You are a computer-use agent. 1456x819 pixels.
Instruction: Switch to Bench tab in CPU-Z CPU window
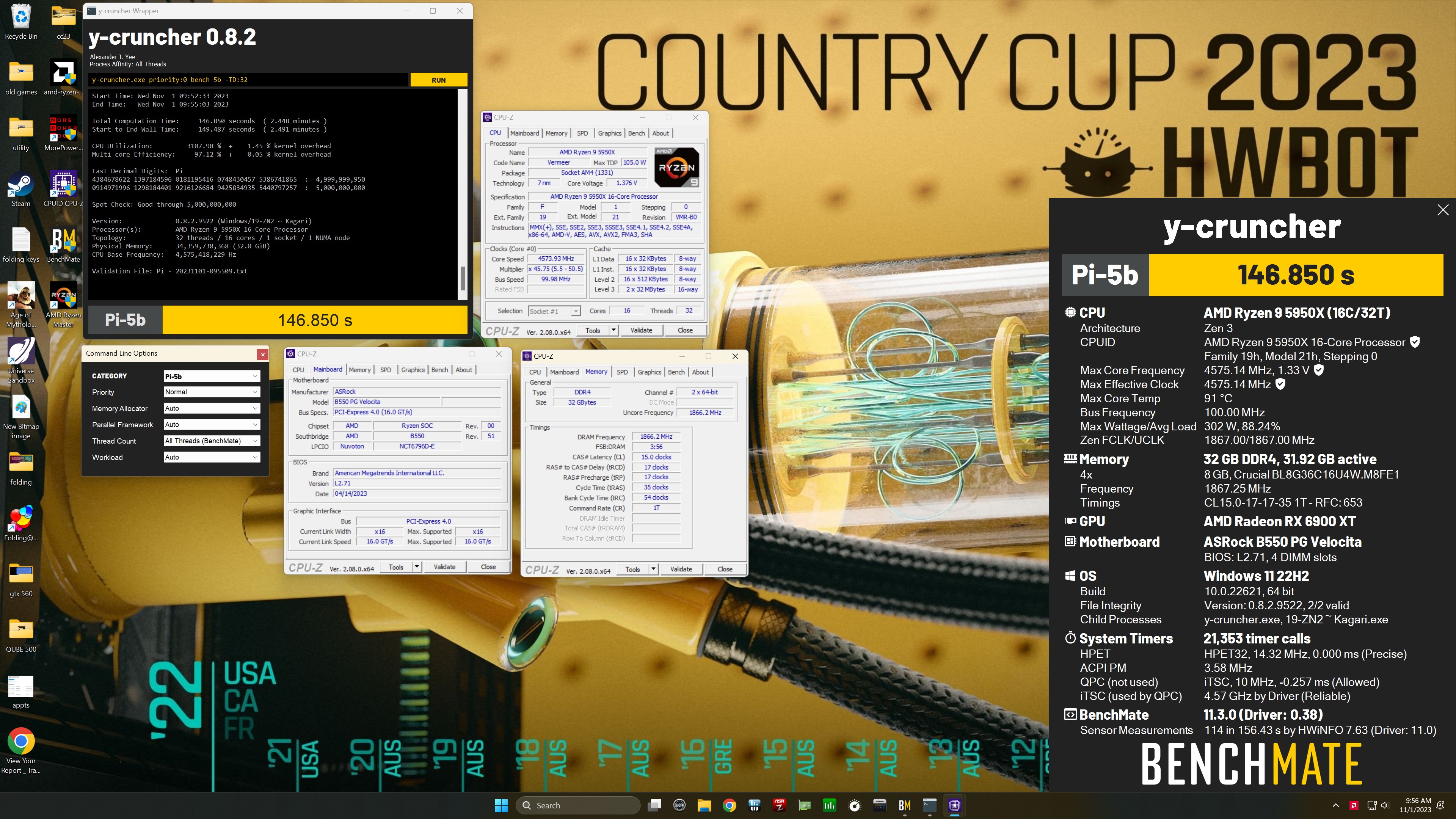pyautogui.click(x=636, y=133)
